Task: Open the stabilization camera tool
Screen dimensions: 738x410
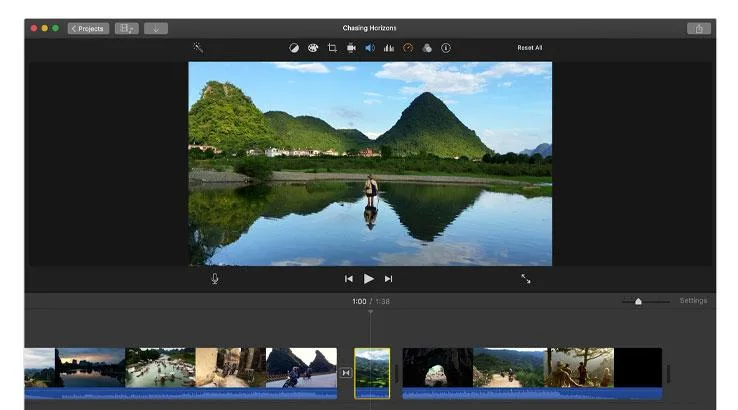Action: pyautogui.click(x=351, y=47)
